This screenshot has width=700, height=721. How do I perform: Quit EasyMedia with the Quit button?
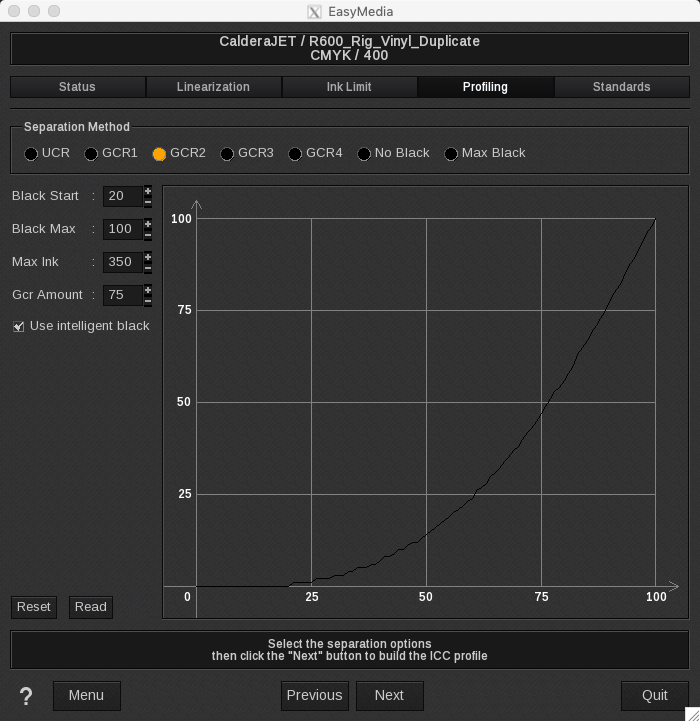[x=655, y=696]
